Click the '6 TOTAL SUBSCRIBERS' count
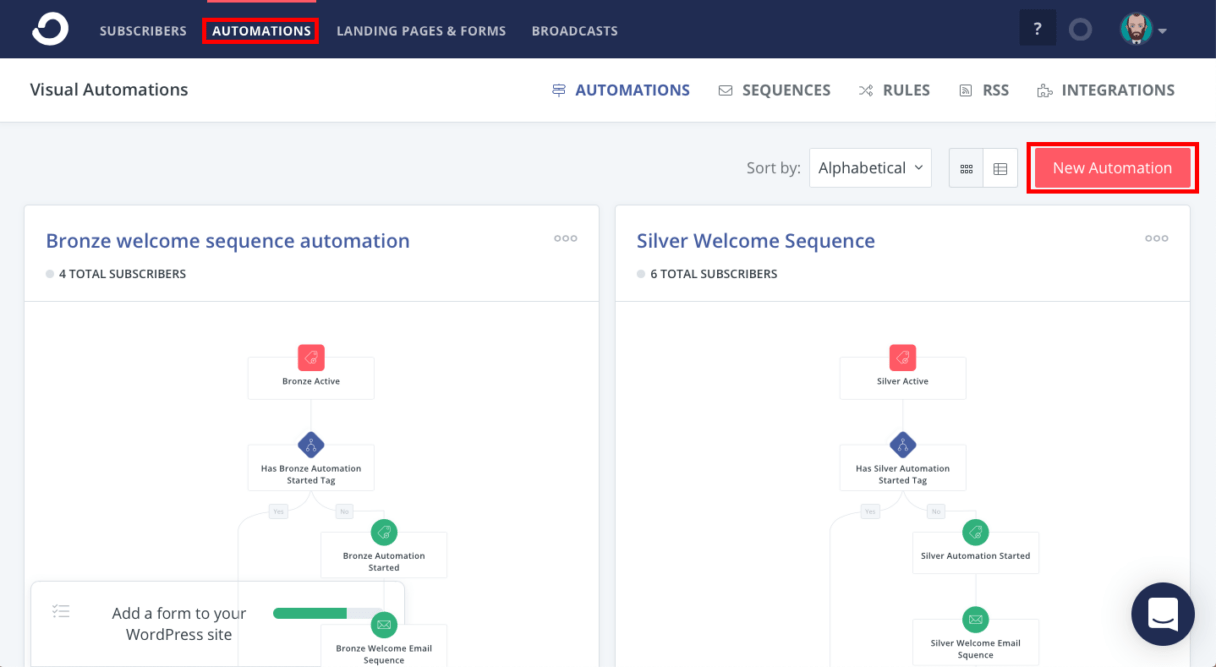The image size is (1216, 667). (x=714, y=274)
